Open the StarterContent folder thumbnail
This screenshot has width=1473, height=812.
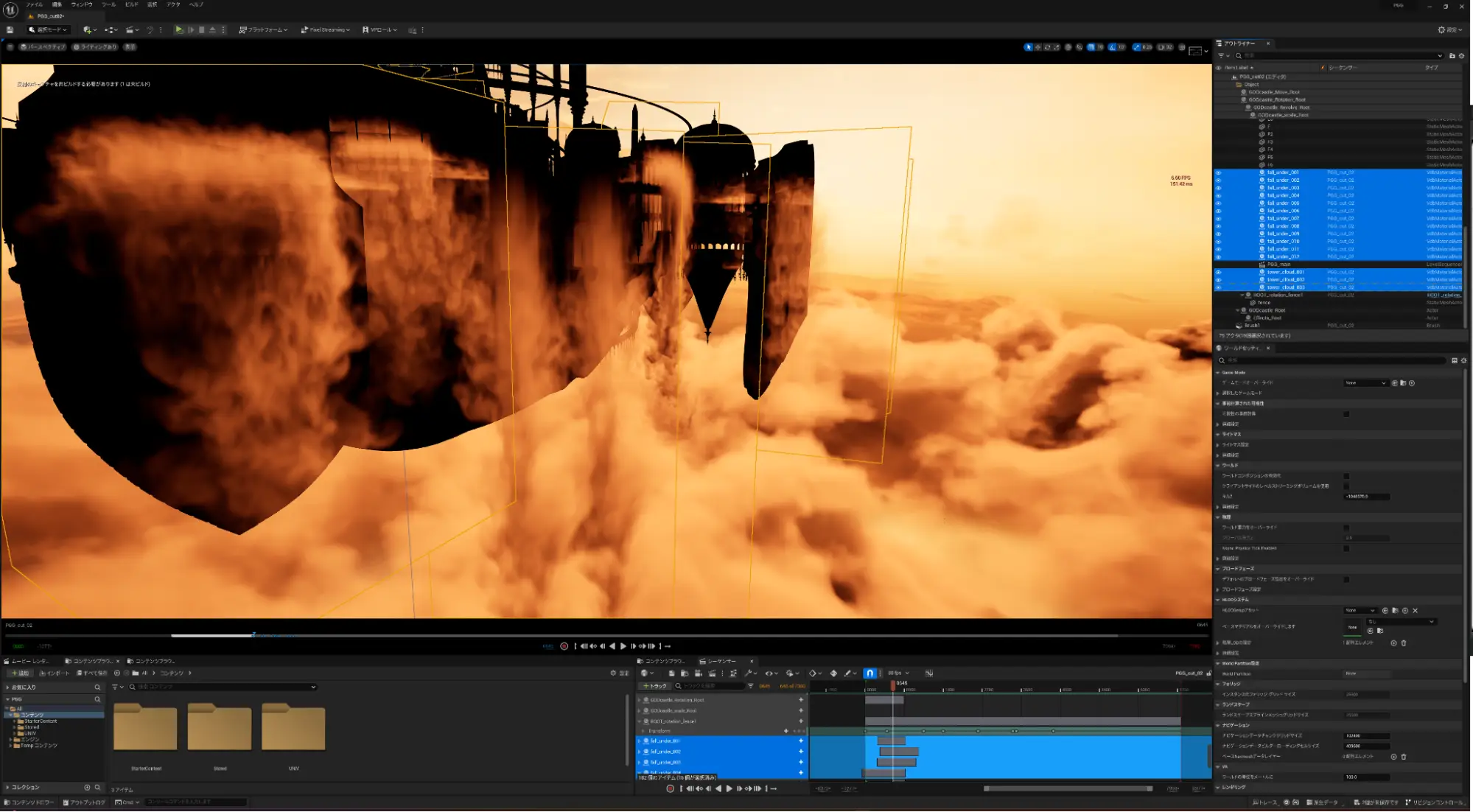pyautogui.click(x=145, y=727)
